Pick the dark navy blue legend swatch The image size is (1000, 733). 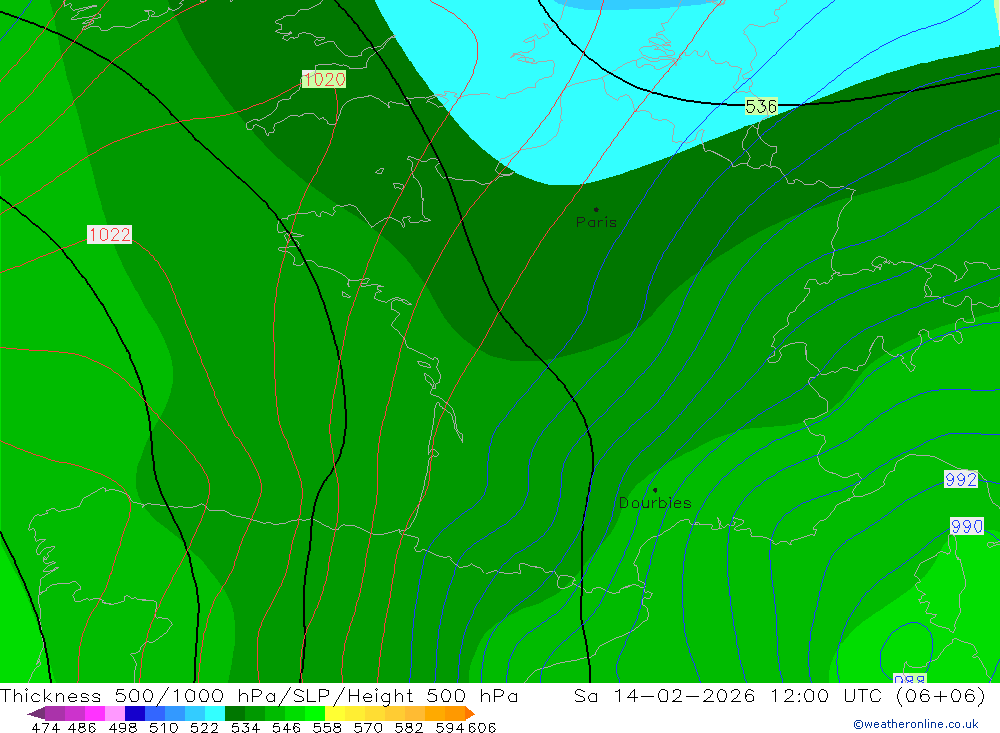pyautogui.click(x=133, y=713)
